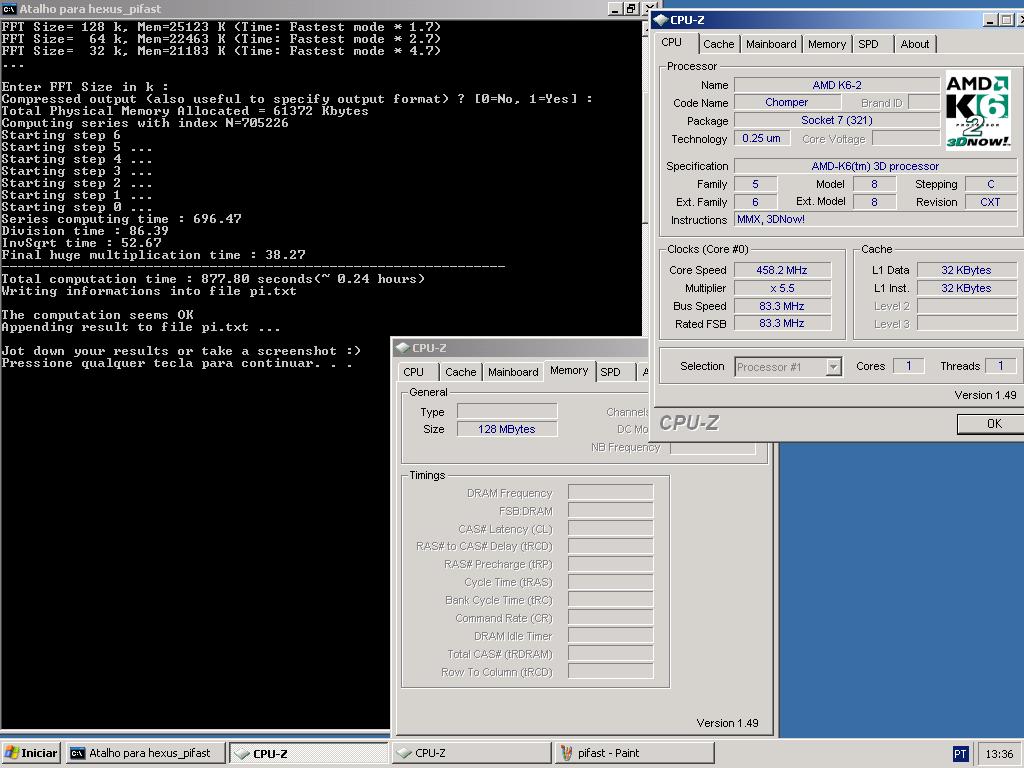Activate first CPU-Z taskbar button (bold)

click(x=310, y=753)
